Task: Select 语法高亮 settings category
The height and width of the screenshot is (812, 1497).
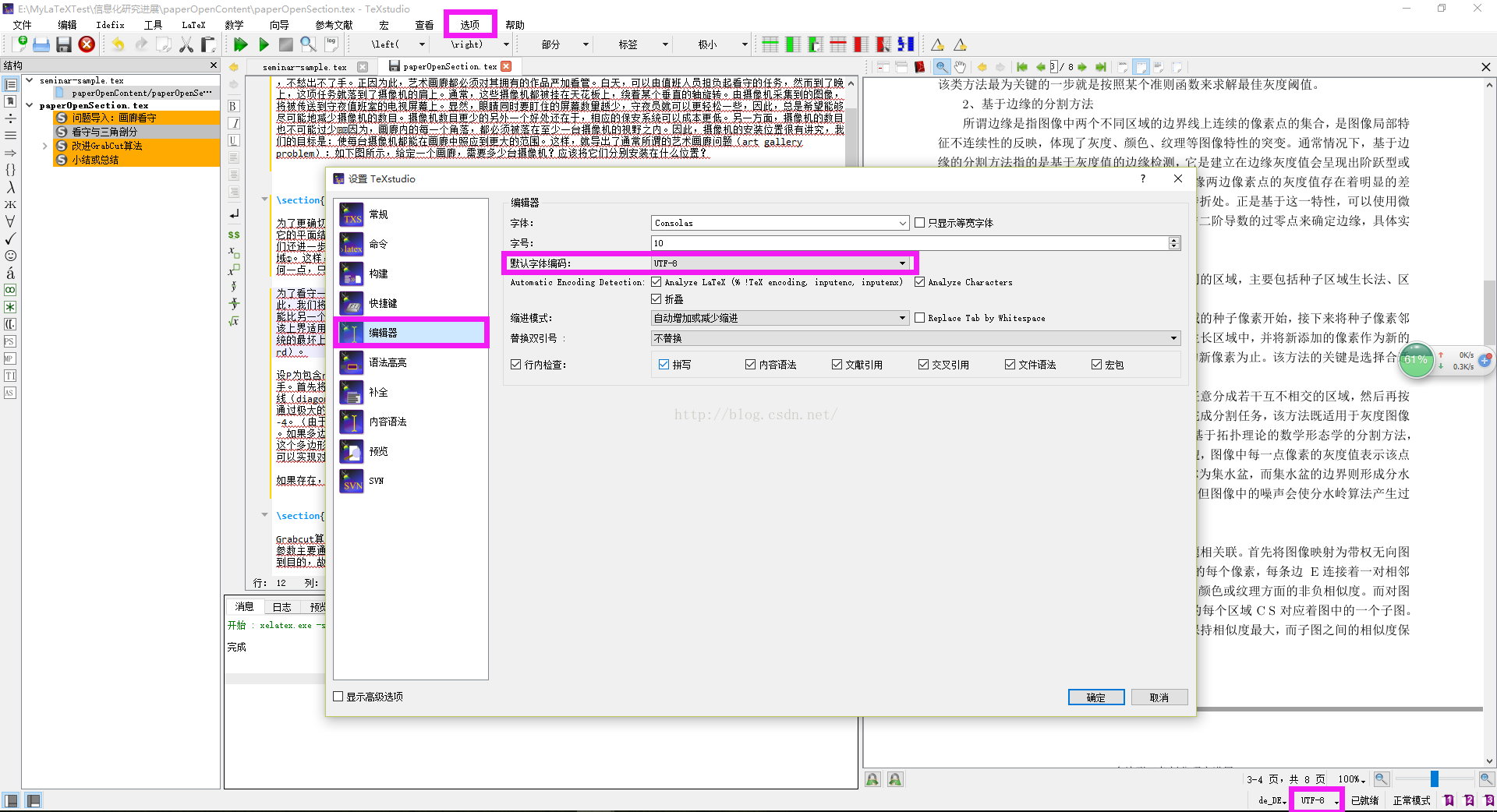Action: tap(411, 362)
